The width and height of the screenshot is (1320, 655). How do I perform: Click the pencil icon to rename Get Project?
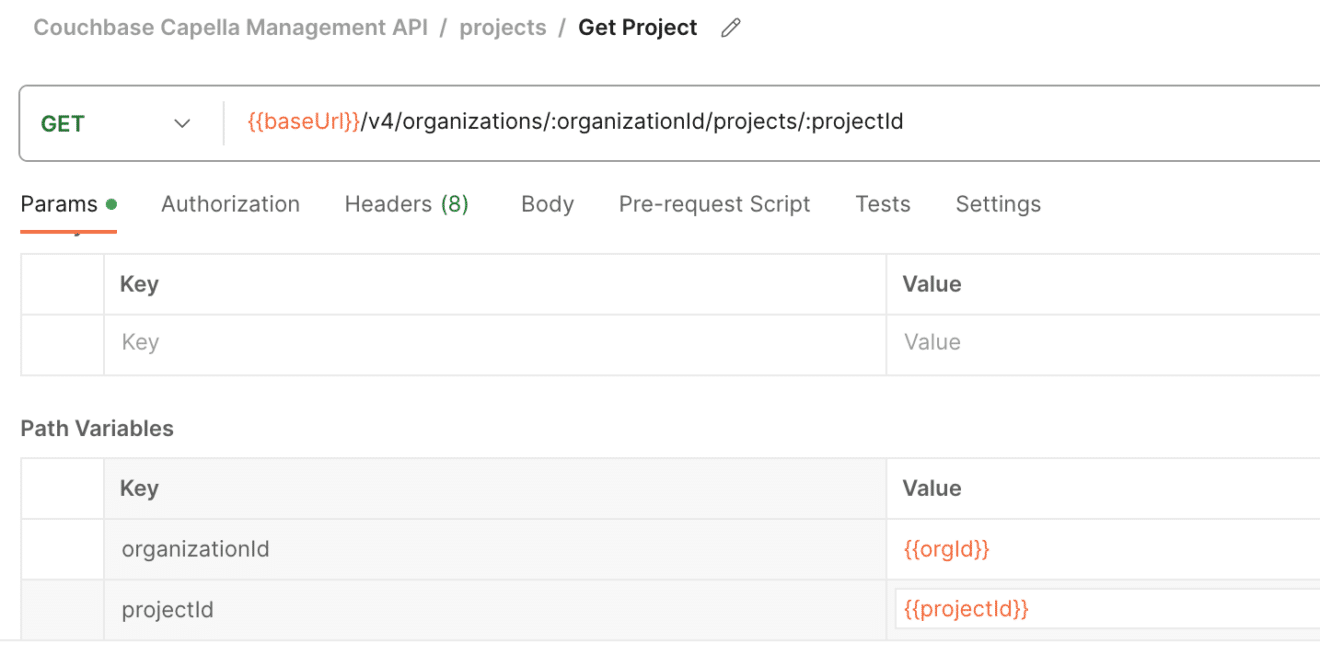tap(729, 27)
